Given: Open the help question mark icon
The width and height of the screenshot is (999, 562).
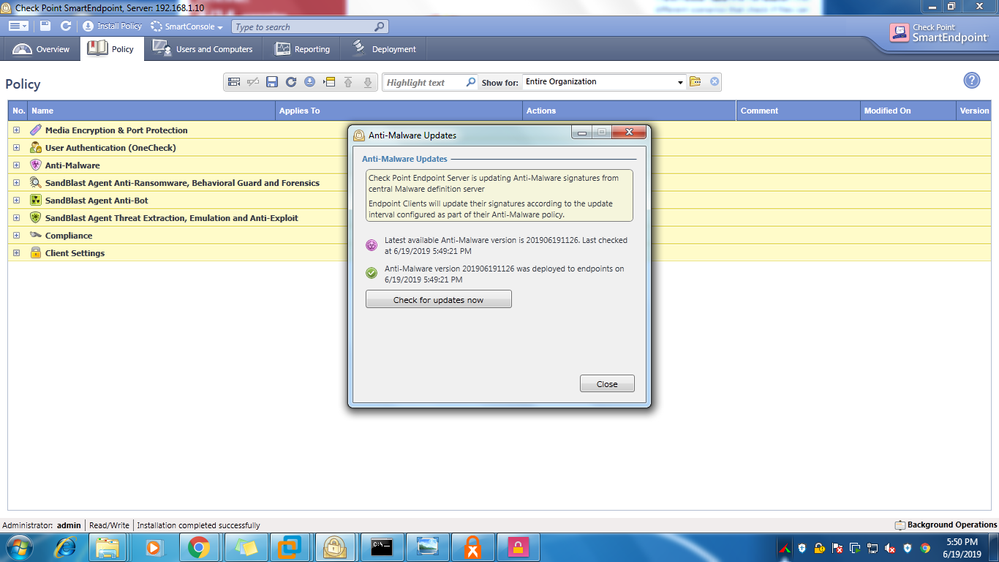Looking at the screenshot, I should [971, 81].
